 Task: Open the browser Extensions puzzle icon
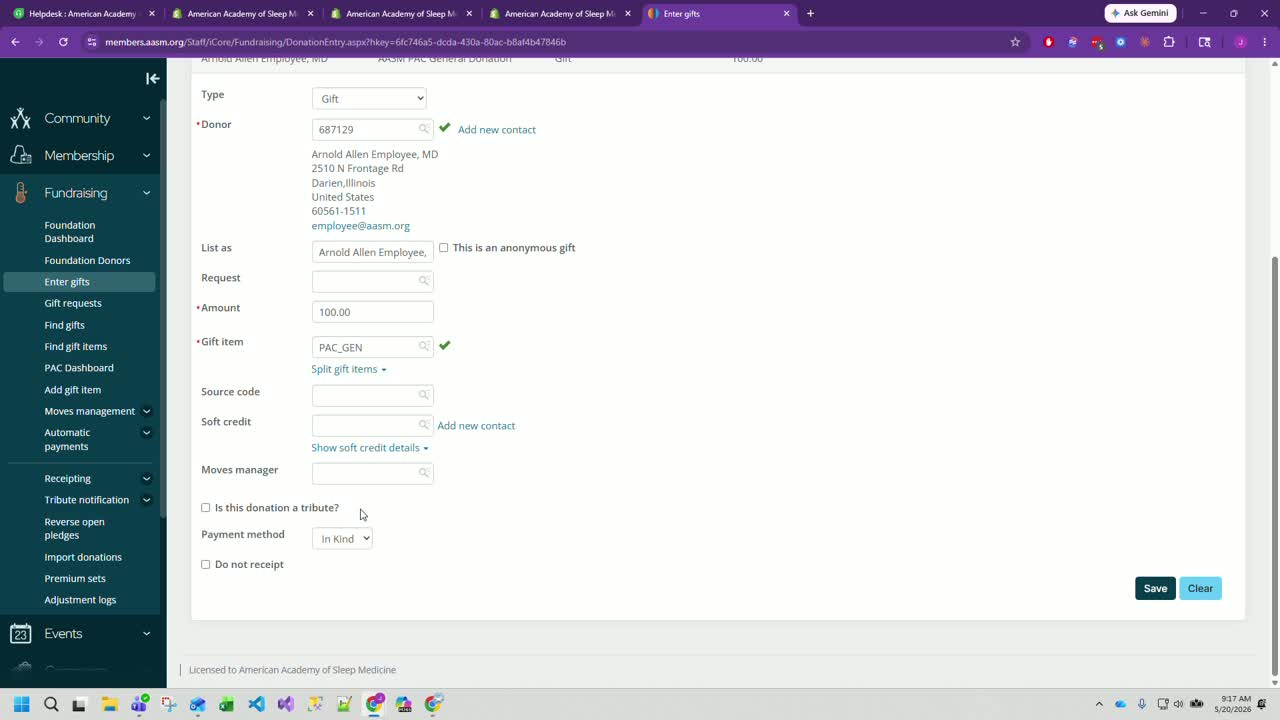click(1169, 42)
